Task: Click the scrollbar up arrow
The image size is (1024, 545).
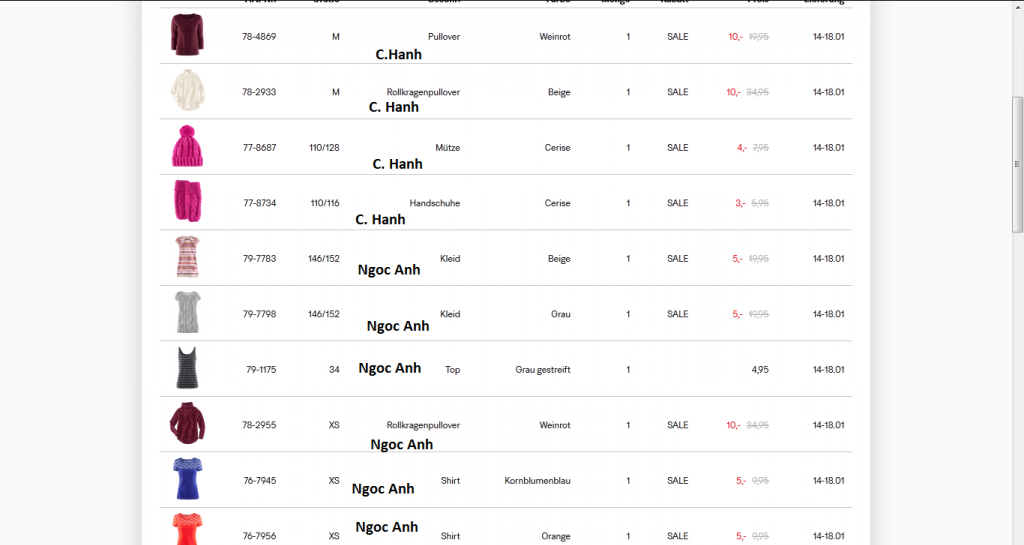Action: pos(1018,6)
